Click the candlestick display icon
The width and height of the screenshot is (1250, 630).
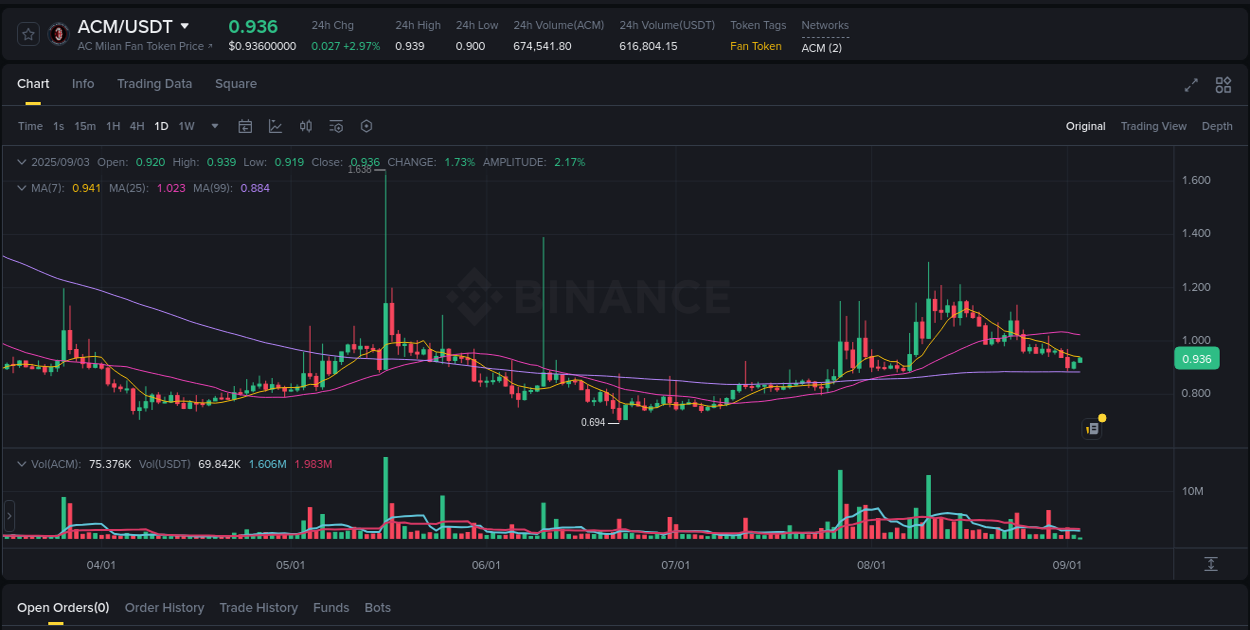point(306,126)
